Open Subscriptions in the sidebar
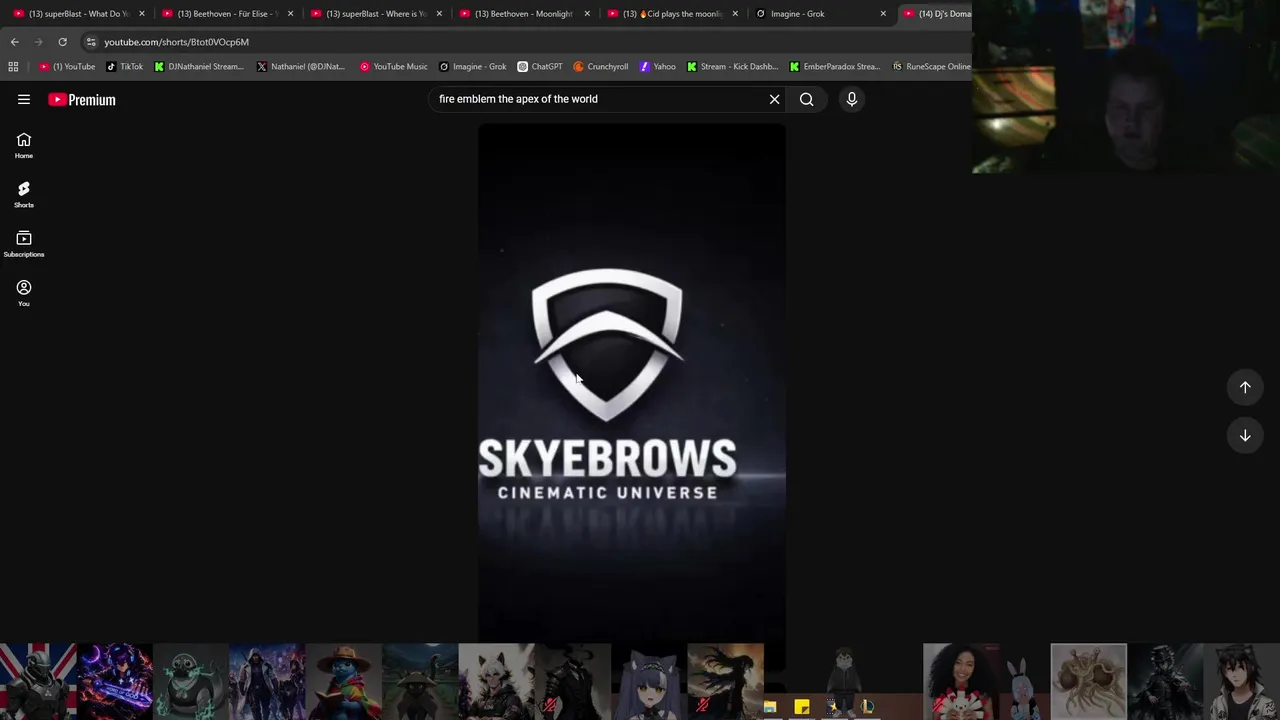This screenshot has width=1280, height=720. tap(24, 243)
